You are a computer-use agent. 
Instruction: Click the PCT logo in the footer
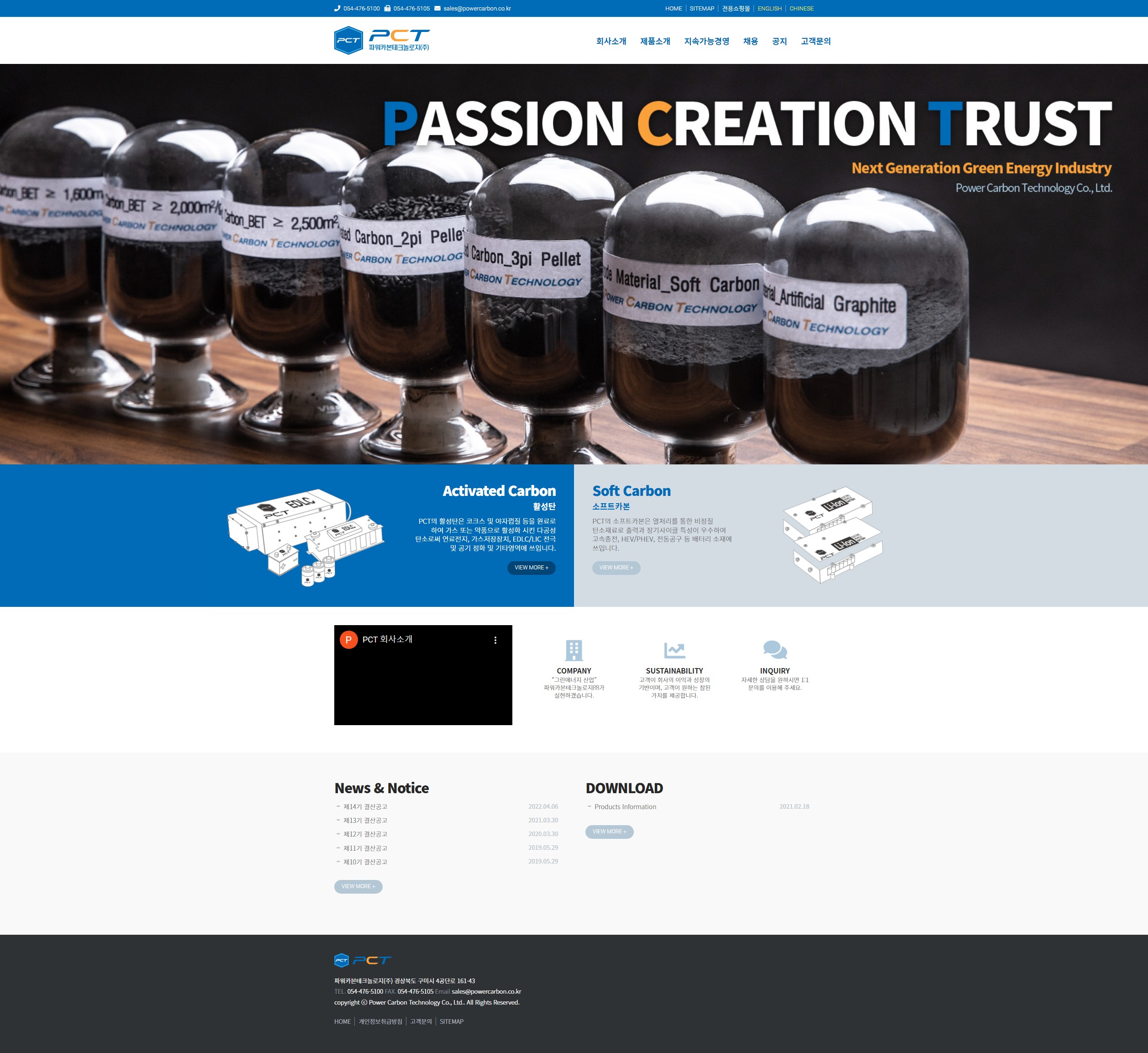[x=363, y=960]
